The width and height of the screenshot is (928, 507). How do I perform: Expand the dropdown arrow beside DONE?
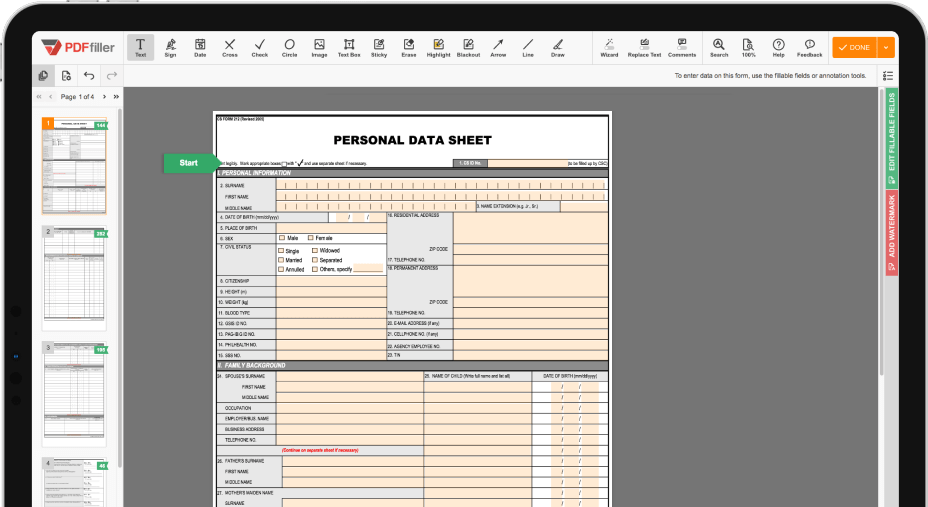pos(886,47)
